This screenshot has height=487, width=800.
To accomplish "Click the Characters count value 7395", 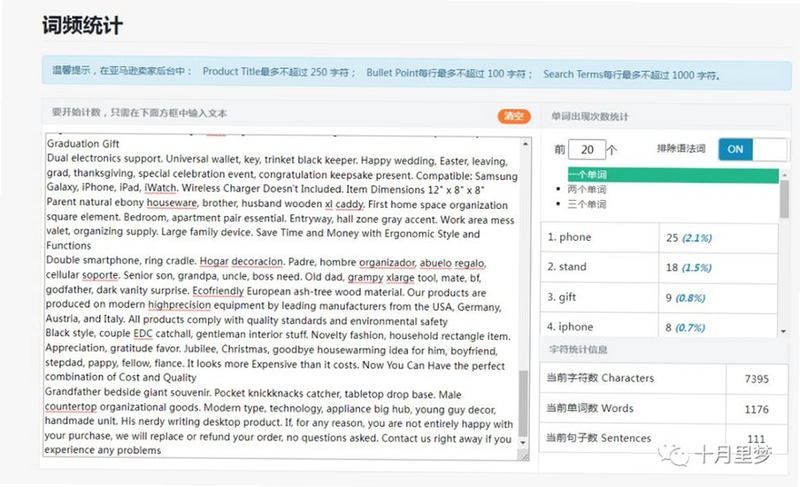I will [757, 379].
